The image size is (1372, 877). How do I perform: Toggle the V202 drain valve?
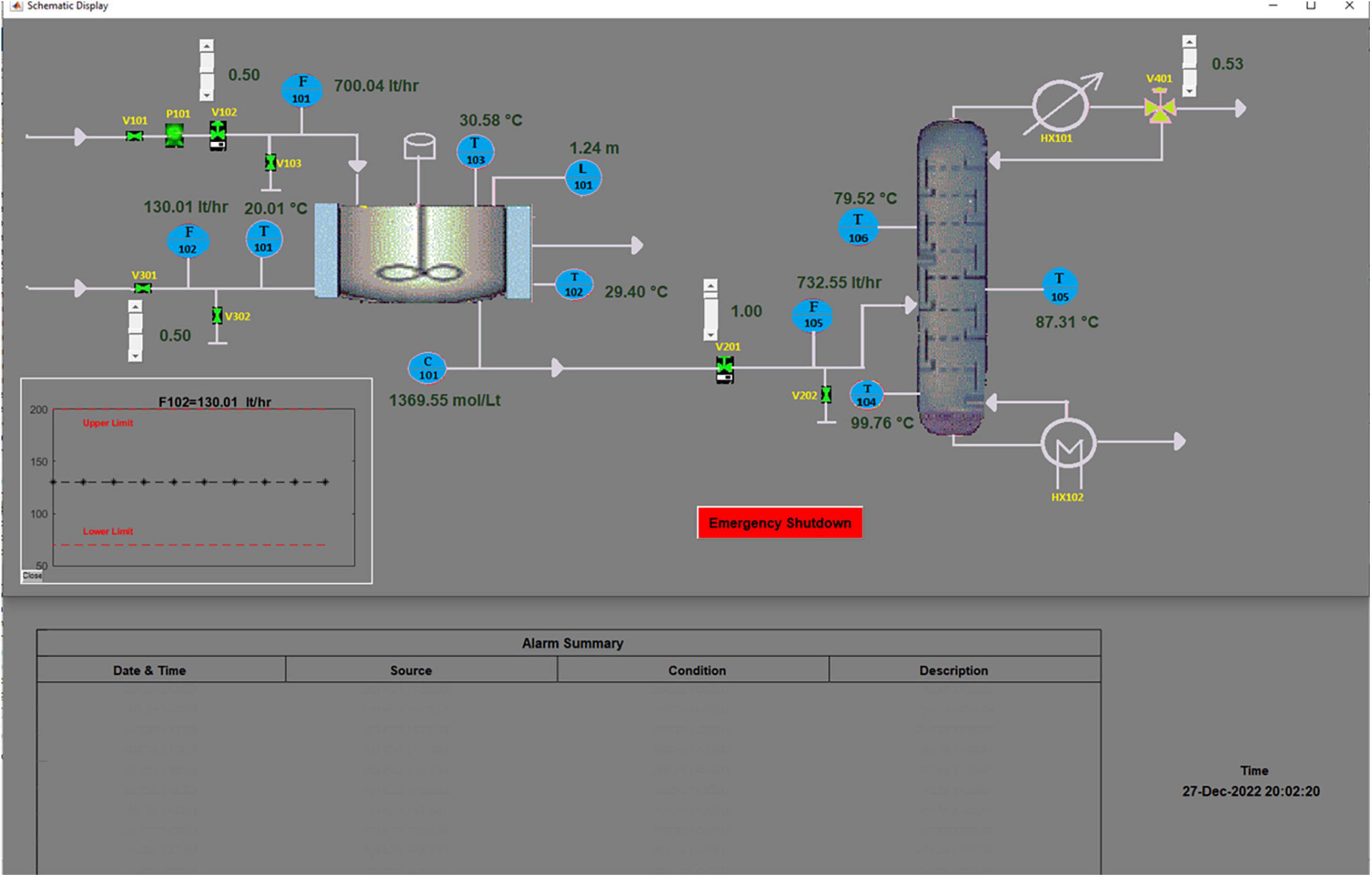825,394
